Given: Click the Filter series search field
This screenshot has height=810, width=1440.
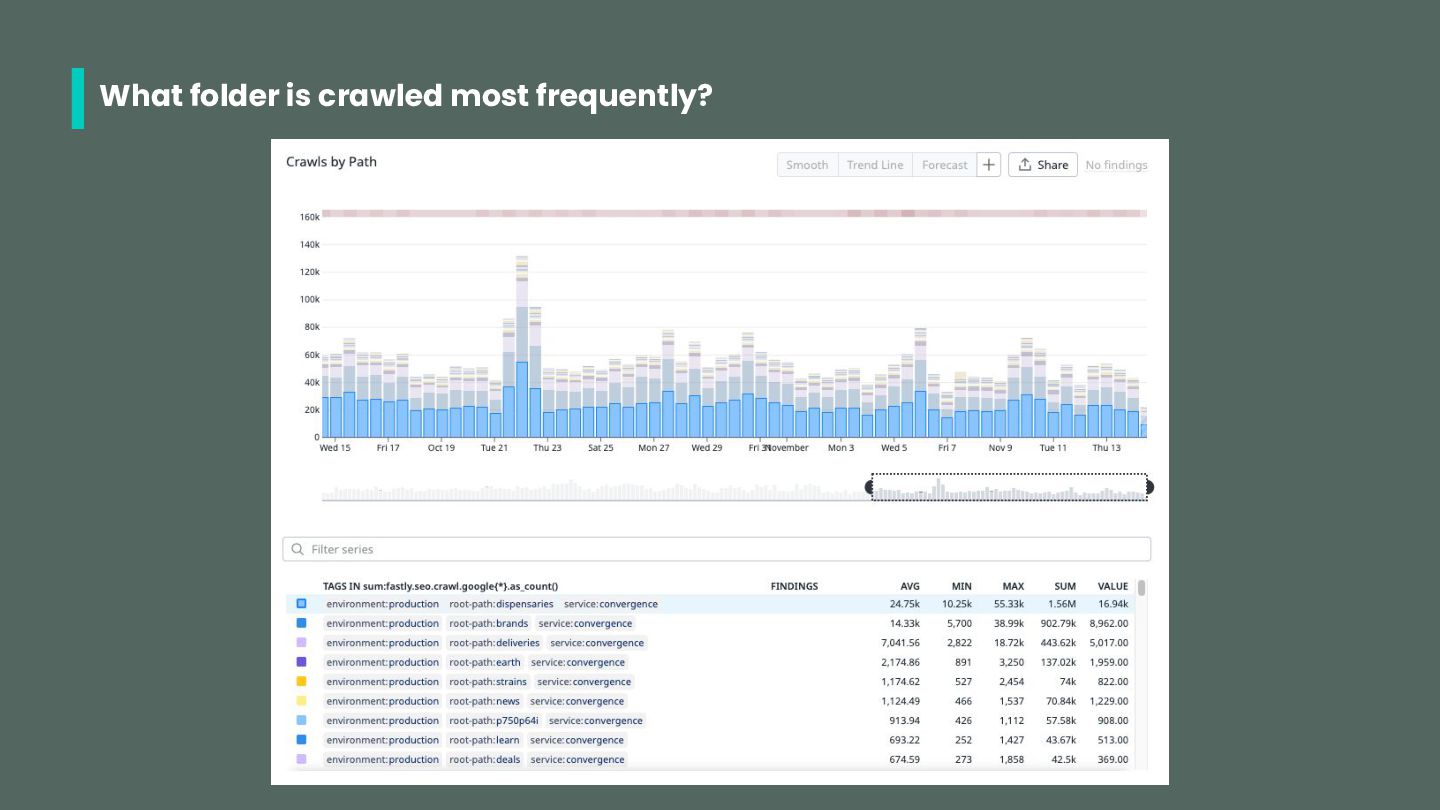Looking at the screenshot, I should click(x=717, y=549).
